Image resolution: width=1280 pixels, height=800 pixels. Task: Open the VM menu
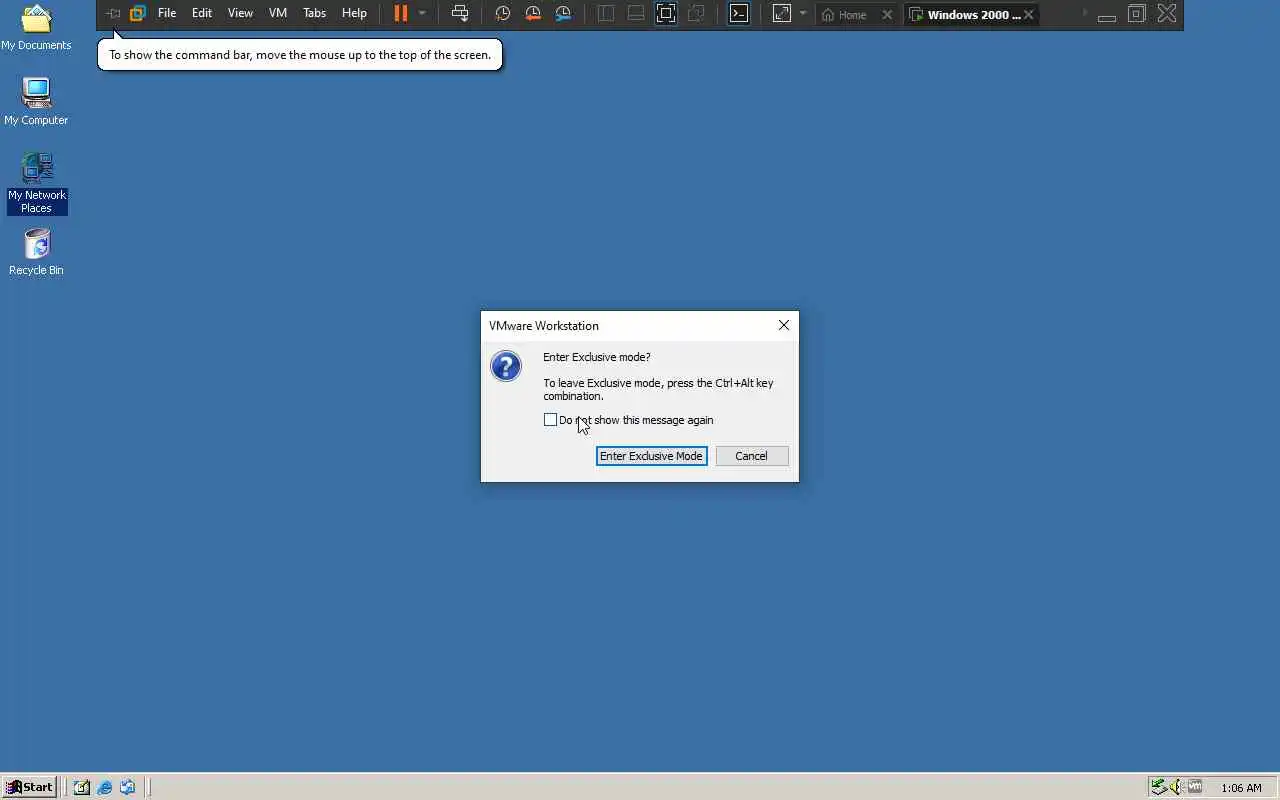pyautogui.click(x=278, y=14)
